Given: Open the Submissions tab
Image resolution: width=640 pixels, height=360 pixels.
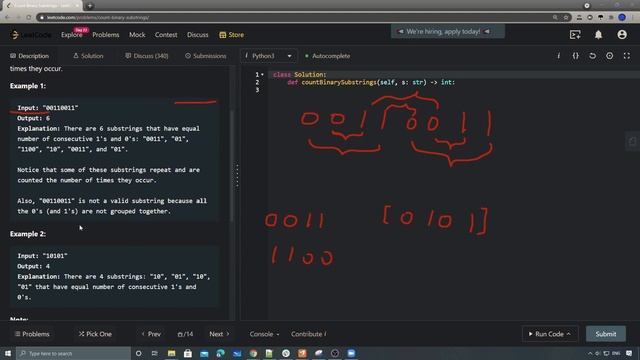Looking at the screenshot, I should [206, 56].
